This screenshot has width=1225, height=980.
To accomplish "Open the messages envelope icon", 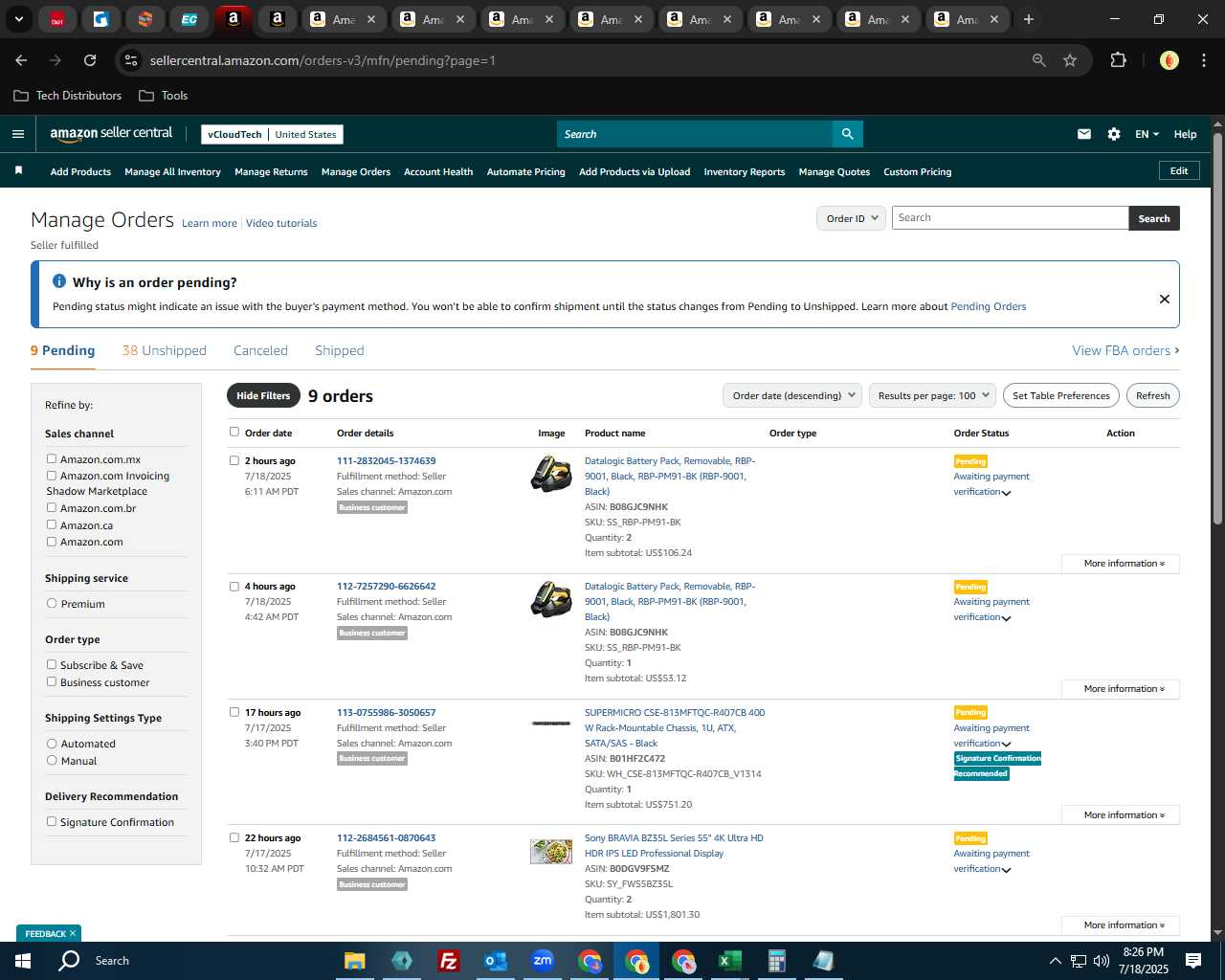I will click(1084, 134).
